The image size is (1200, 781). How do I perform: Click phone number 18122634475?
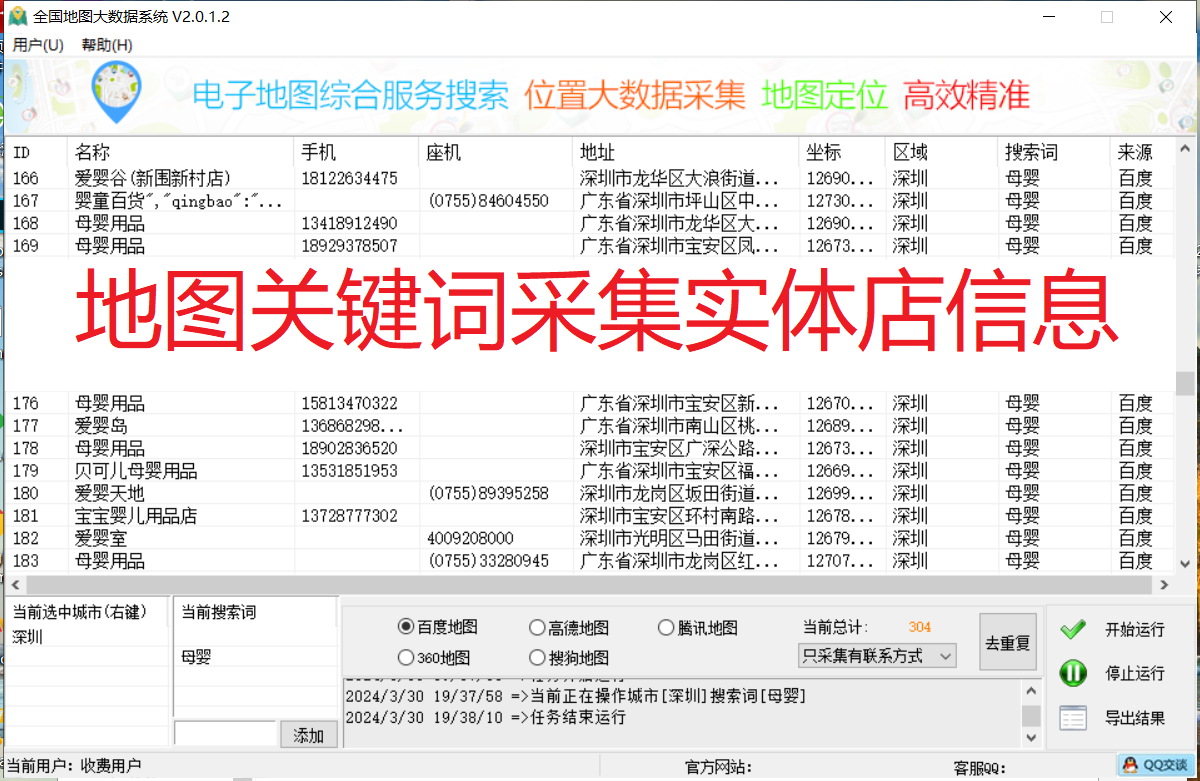coord(349,178)
